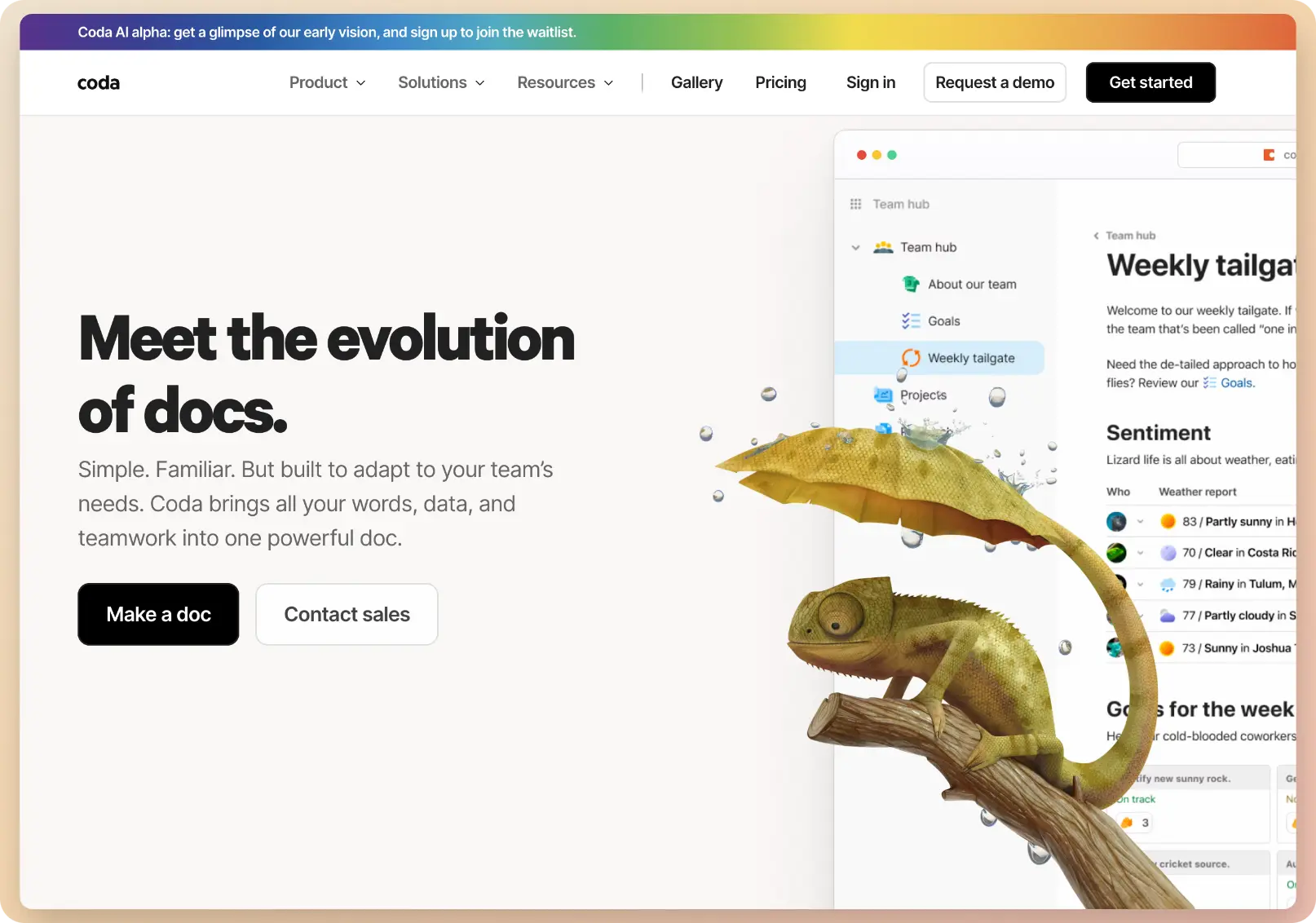This screenshot has height=923, width=1316.
Task: Click the Goals checklist icon in sidebar
Action: click(x=911, y=321)
